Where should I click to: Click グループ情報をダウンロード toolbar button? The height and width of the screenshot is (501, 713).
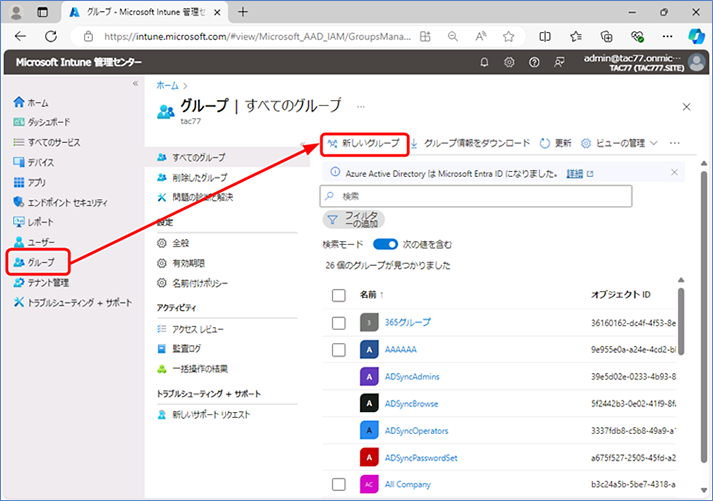pyautogui.click(x=470, y=144)
